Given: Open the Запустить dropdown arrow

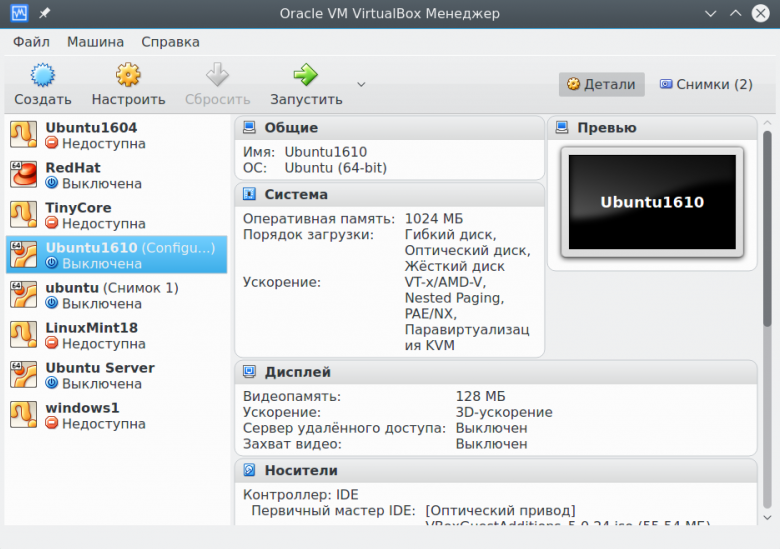Looking at the screenshot, I should 362,85.
